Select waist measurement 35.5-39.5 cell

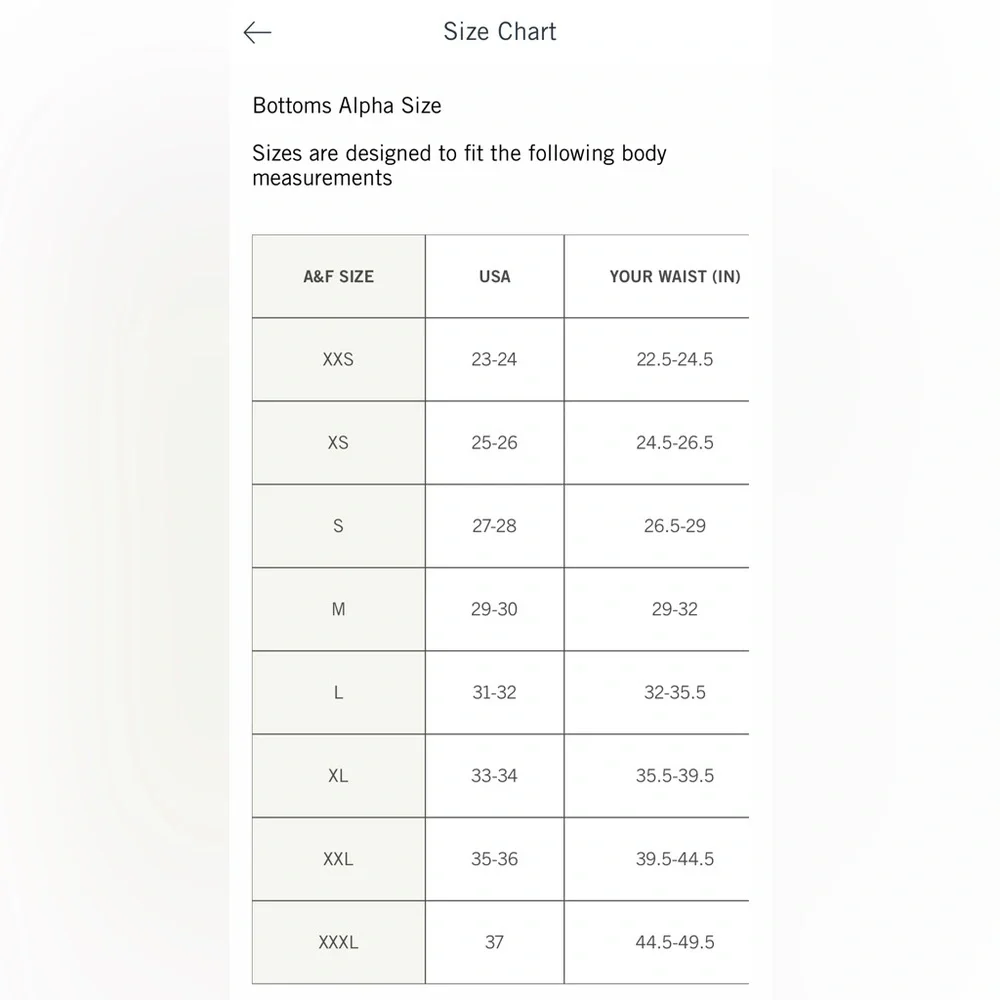pos(657,776)
